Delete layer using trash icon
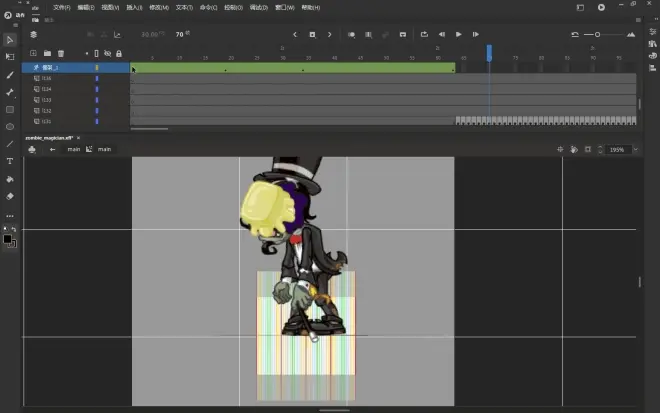The height and width of the screenshot is (413, 660). [x=61, y=53]
